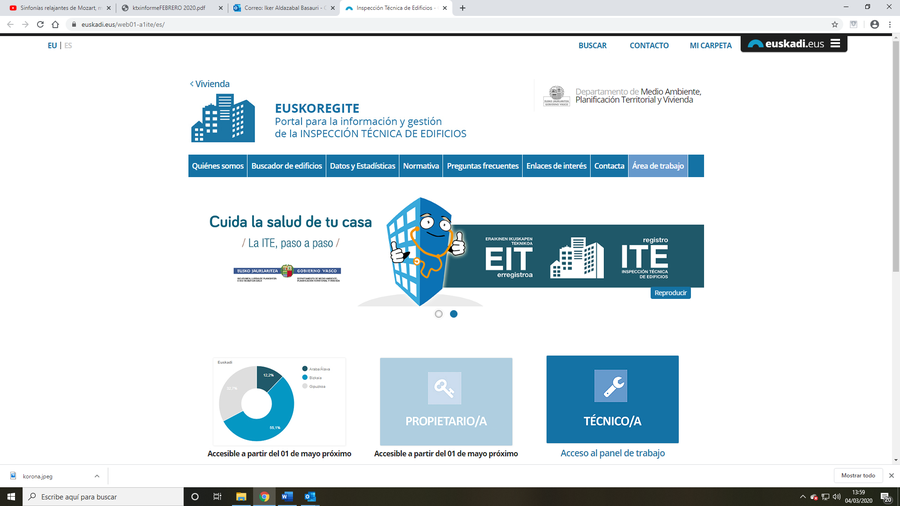Click Gobierno Vasco department crest logo
900x506 pixels.
556,96
